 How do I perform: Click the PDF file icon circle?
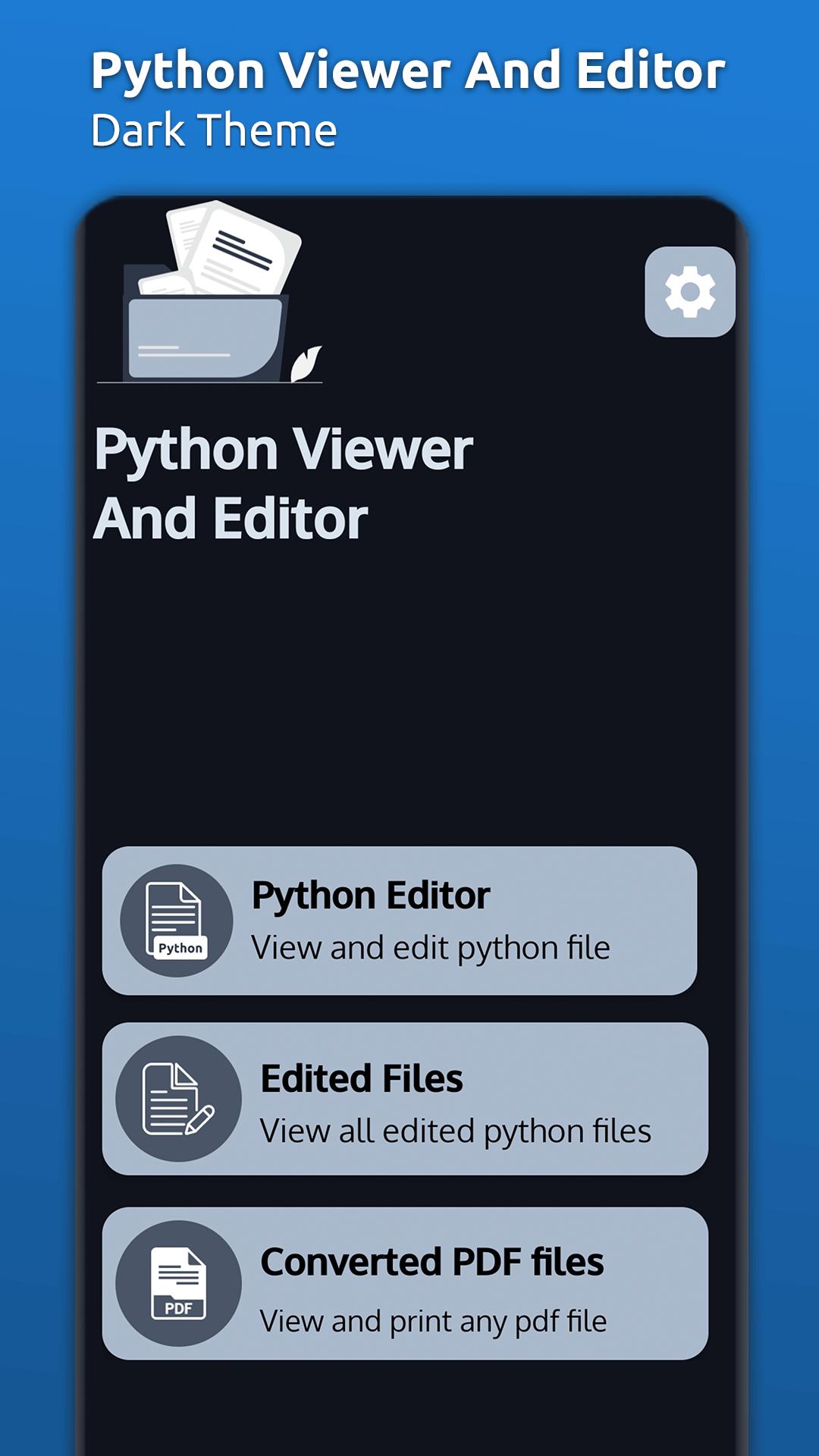click(178, 1283)
